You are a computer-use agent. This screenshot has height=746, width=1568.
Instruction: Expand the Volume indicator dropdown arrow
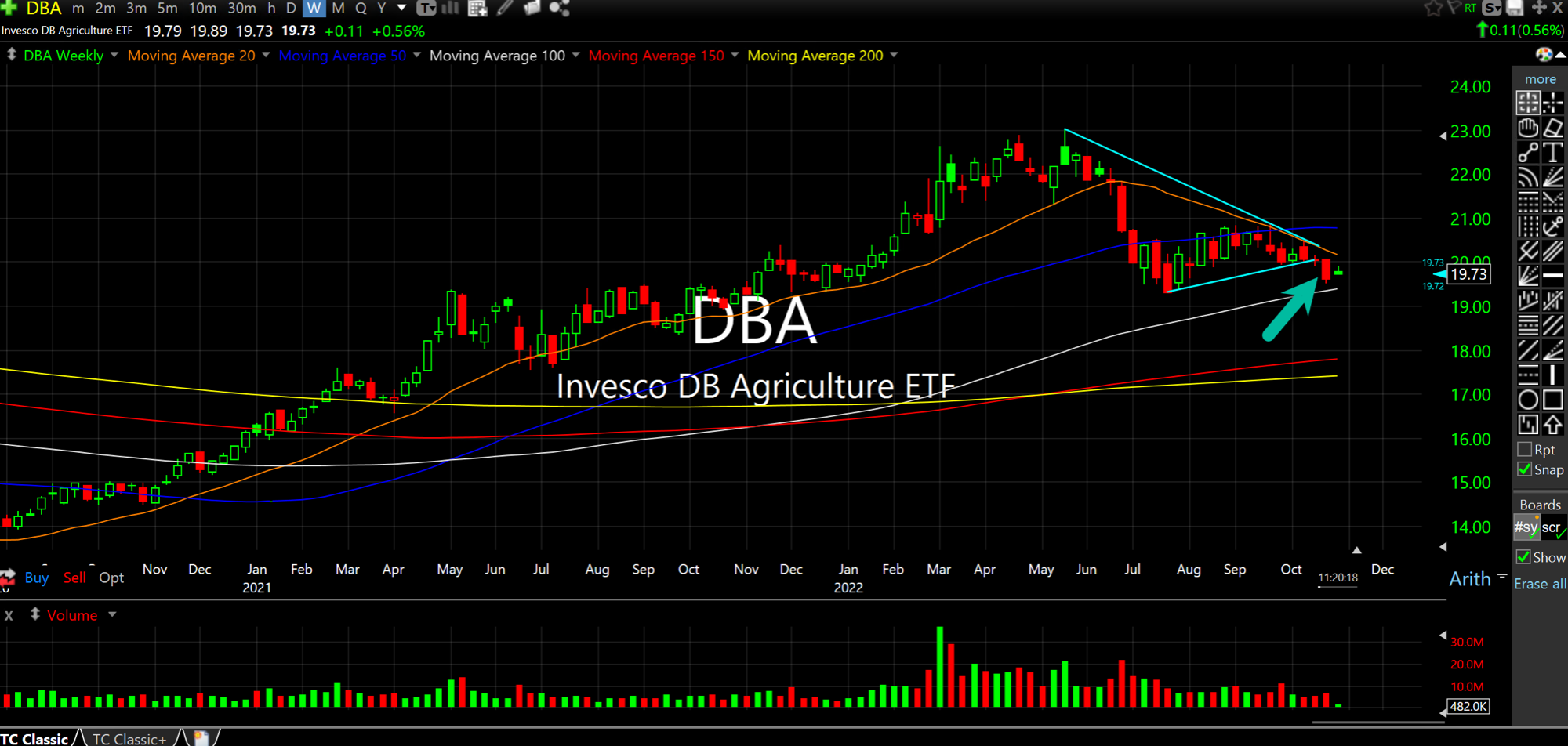tap(112, 614)
